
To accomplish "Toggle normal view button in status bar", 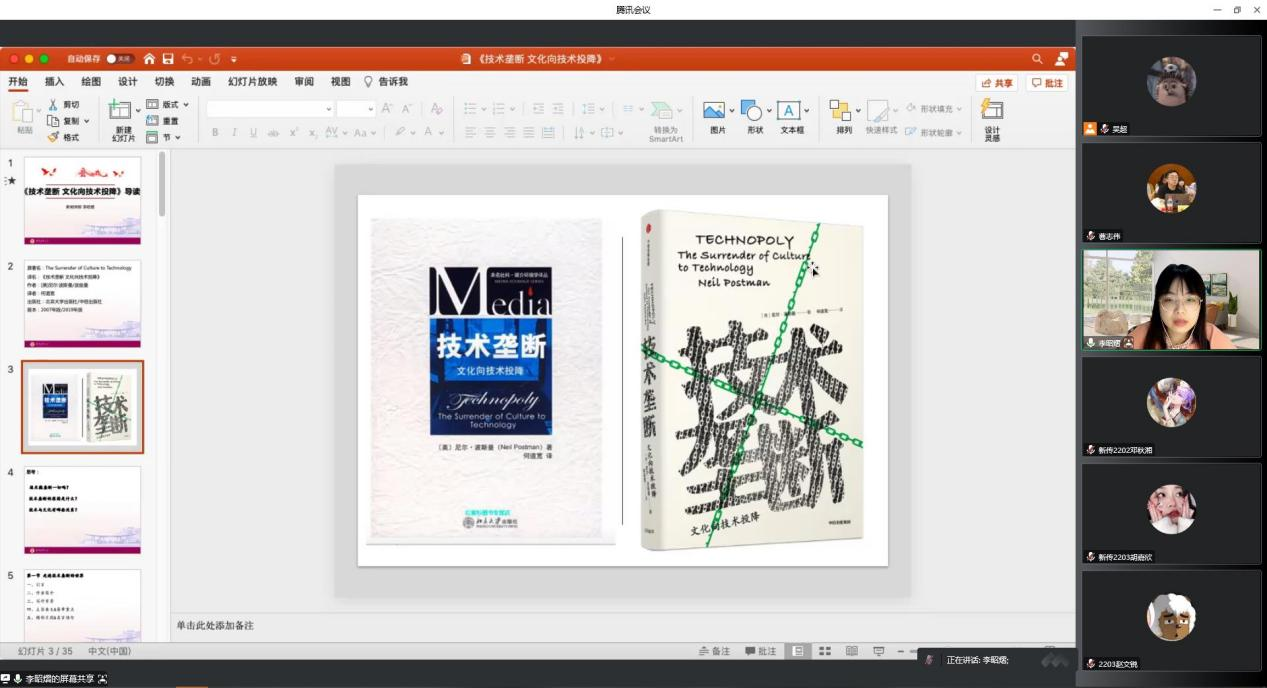I will click(x=798, y=651).
